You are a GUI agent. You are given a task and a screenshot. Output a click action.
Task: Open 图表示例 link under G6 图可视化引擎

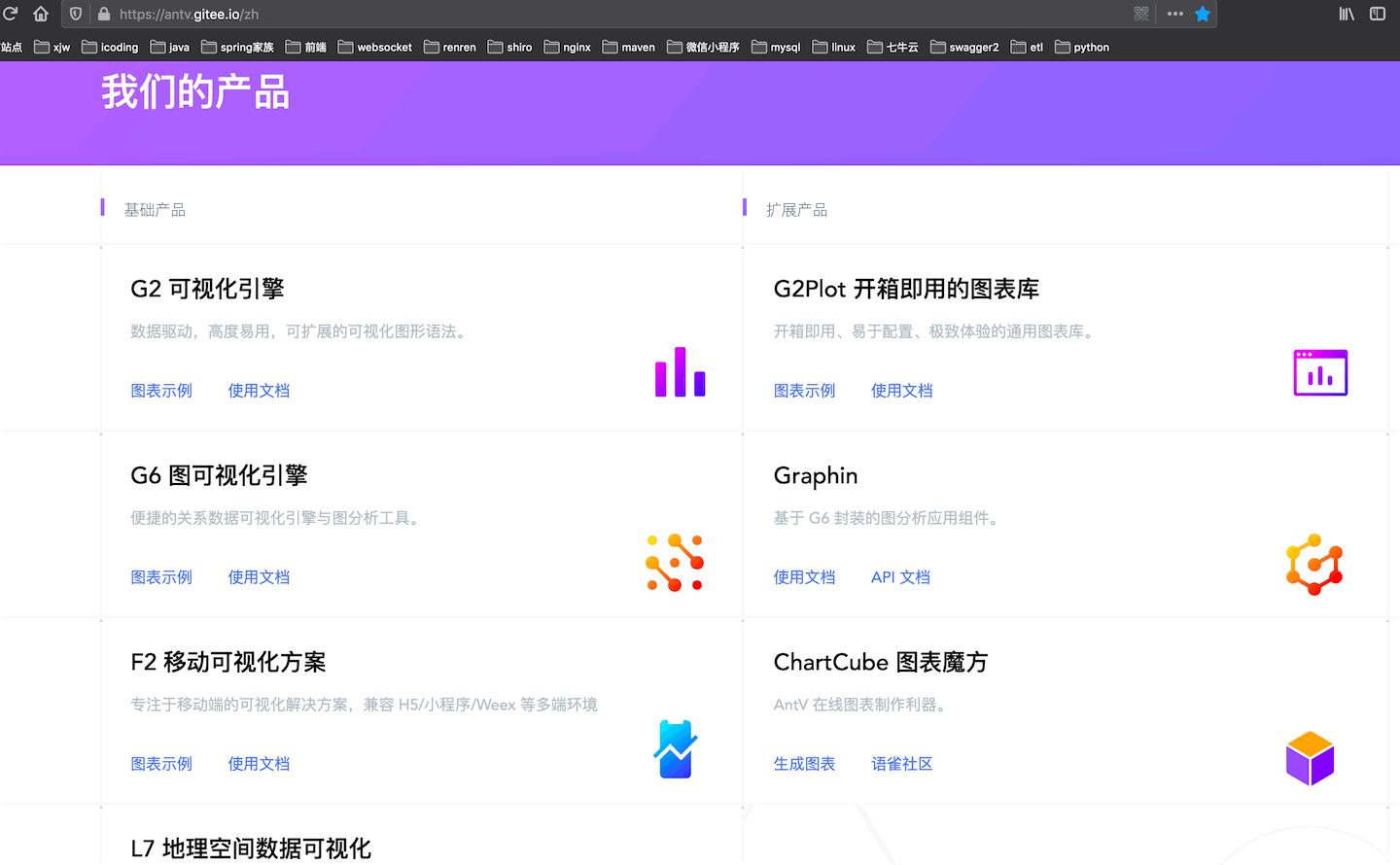161,577
